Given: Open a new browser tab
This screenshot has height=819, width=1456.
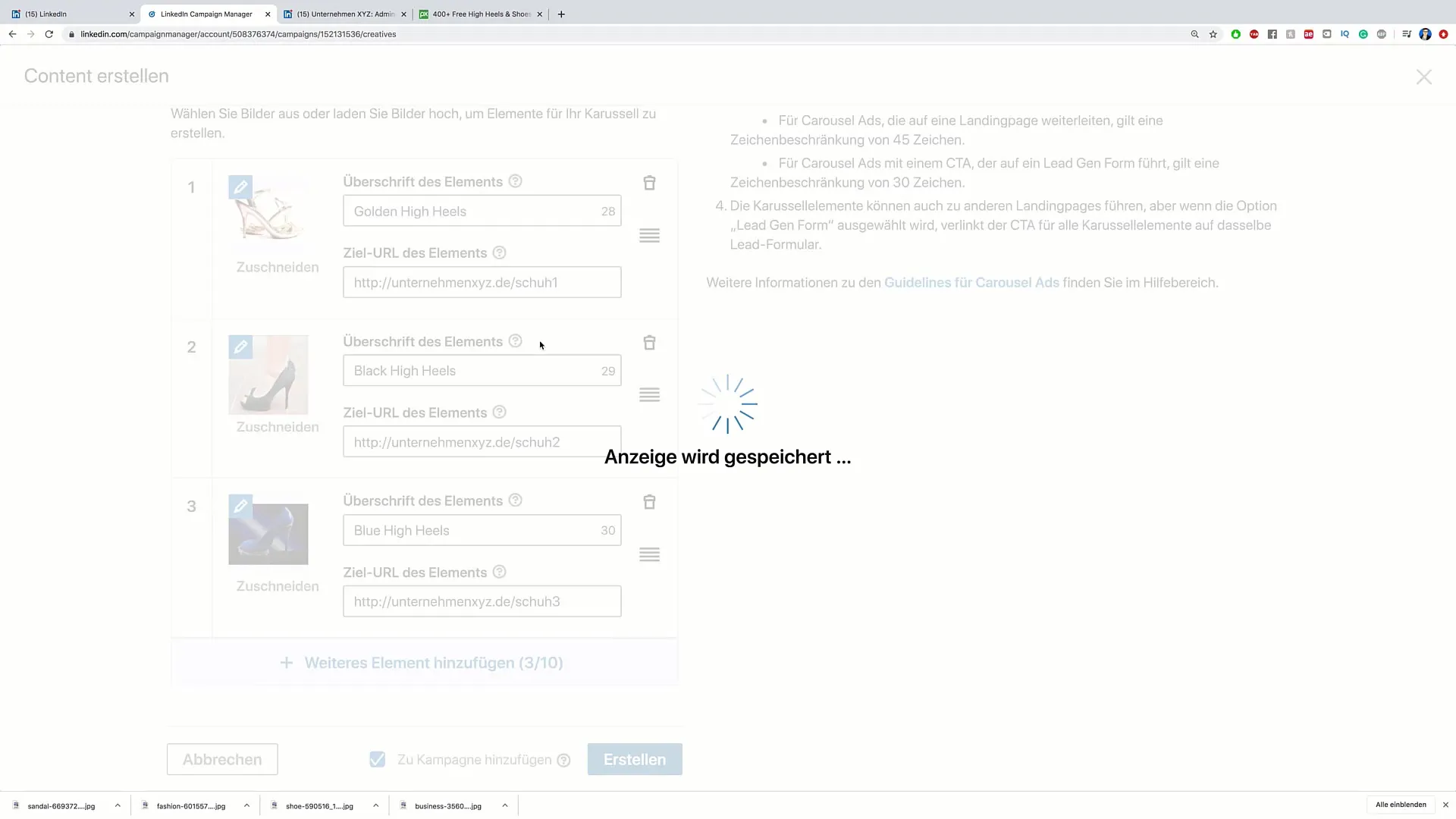Looking at the screenshot, I should coord(561,14).
